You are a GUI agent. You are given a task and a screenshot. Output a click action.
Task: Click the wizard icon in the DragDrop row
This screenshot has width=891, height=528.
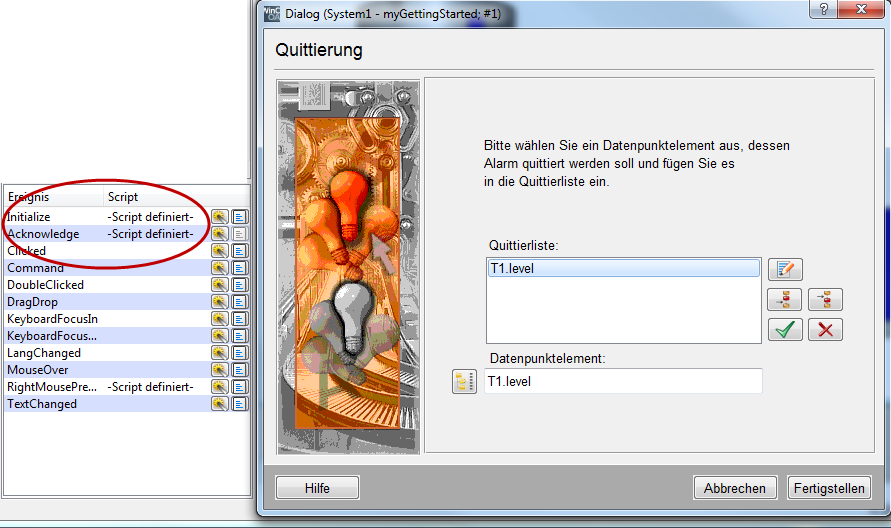(x=219, y=302)
